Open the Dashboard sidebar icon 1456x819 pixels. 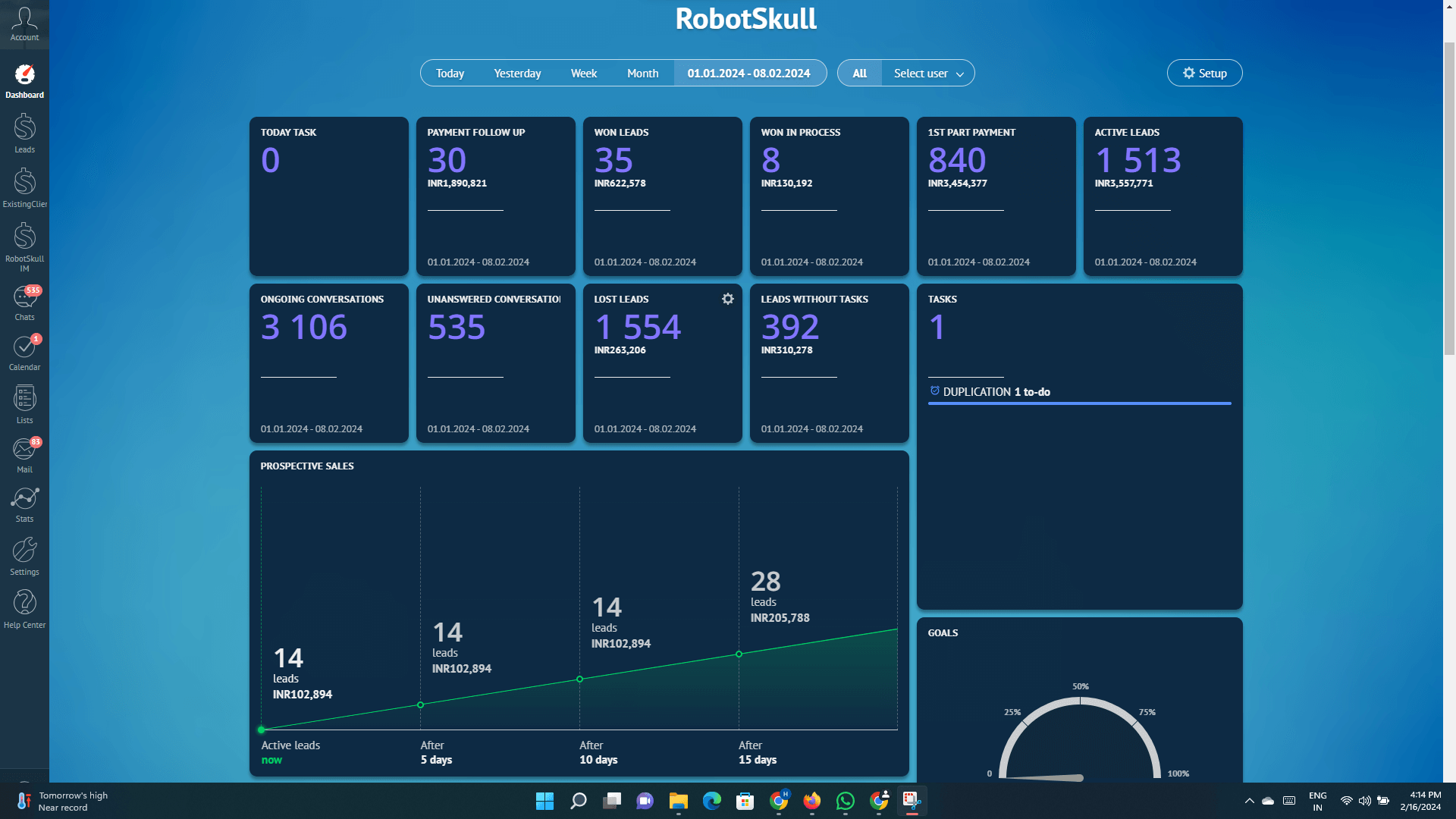pyautogui.click(x=24, y=82)
